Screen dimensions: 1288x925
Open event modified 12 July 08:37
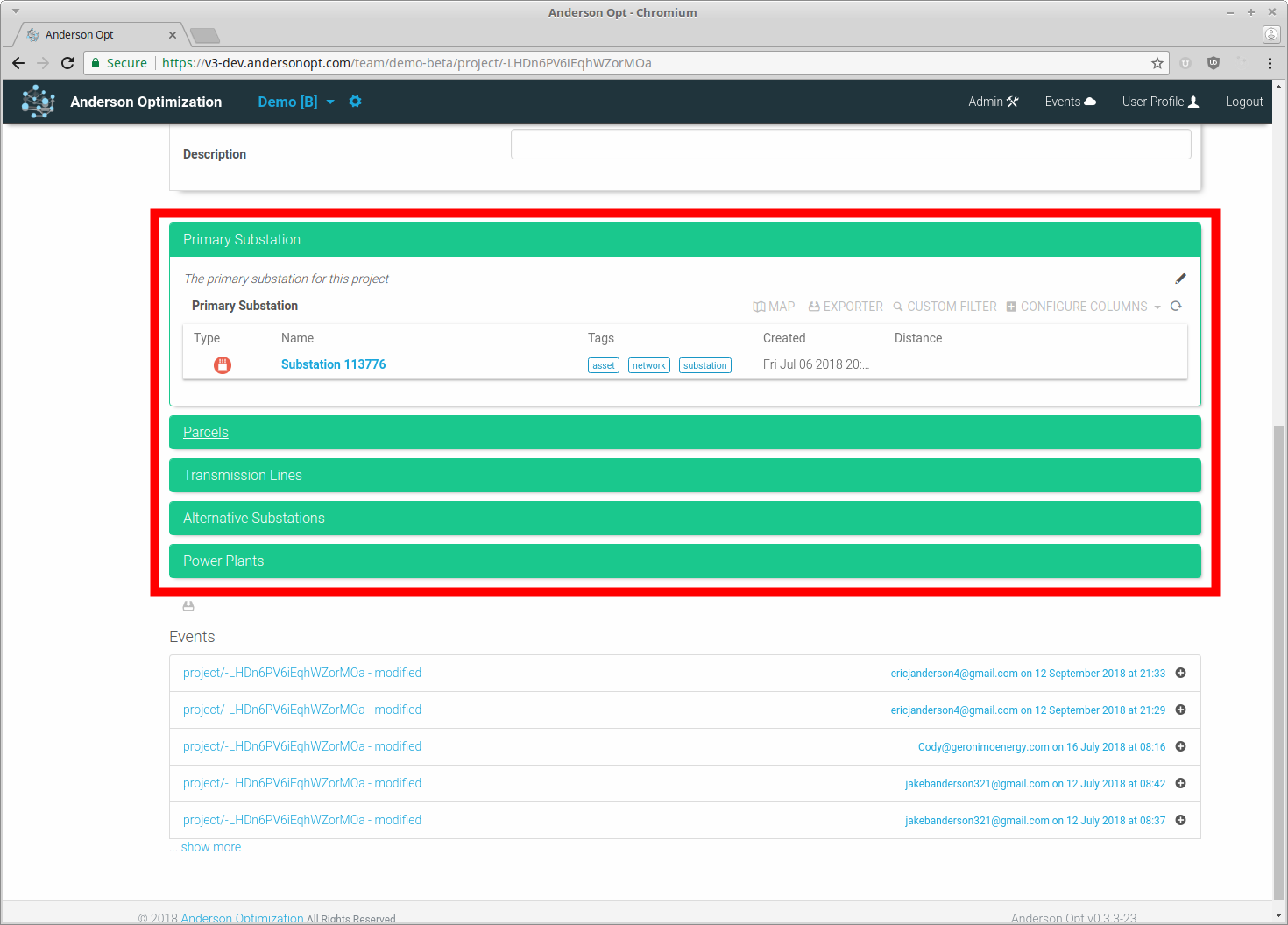pos(302,820)
